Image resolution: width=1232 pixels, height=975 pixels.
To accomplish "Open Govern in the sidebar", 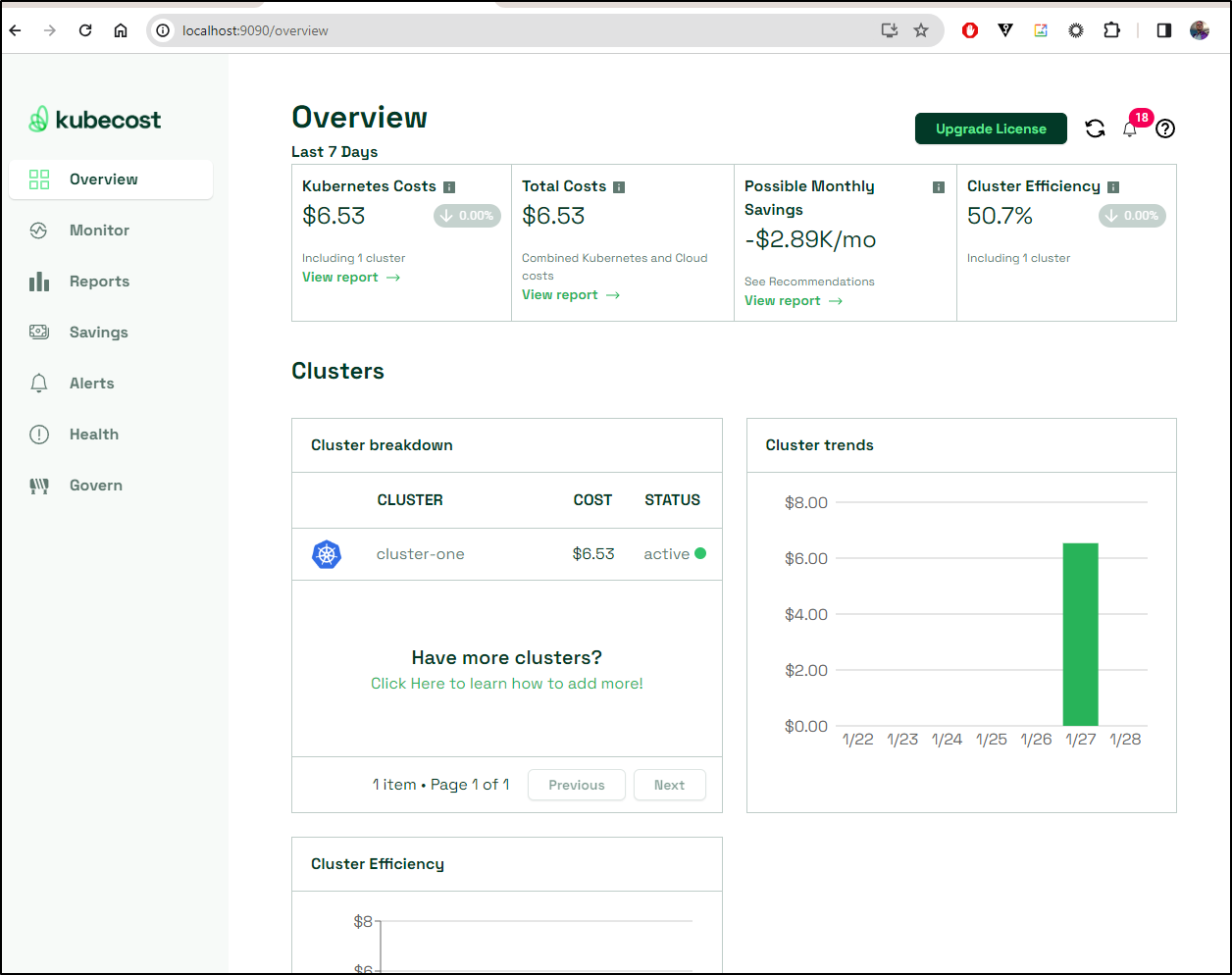I will tap(95, 486).
